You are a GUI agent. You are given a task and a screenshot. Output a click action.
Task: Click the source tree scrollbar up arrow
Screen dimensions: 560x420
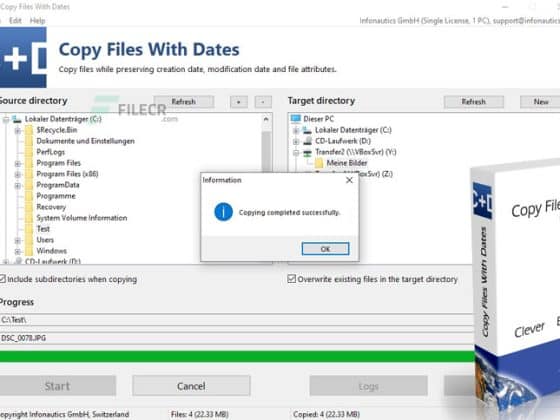point(266,119)
